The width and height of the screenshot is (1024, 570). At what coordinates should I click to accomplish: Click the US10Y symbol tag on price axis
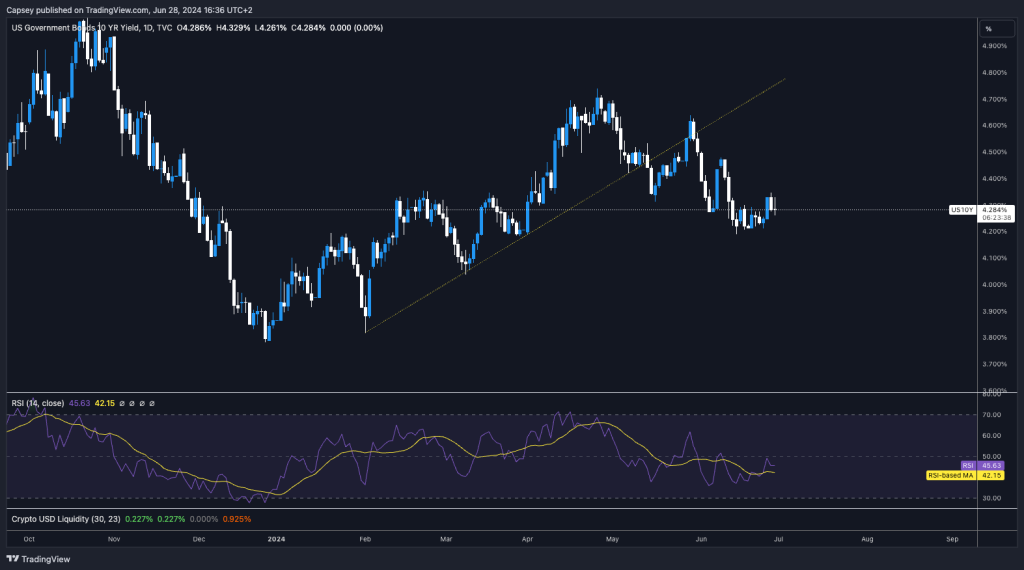click(x=961, y=210)
